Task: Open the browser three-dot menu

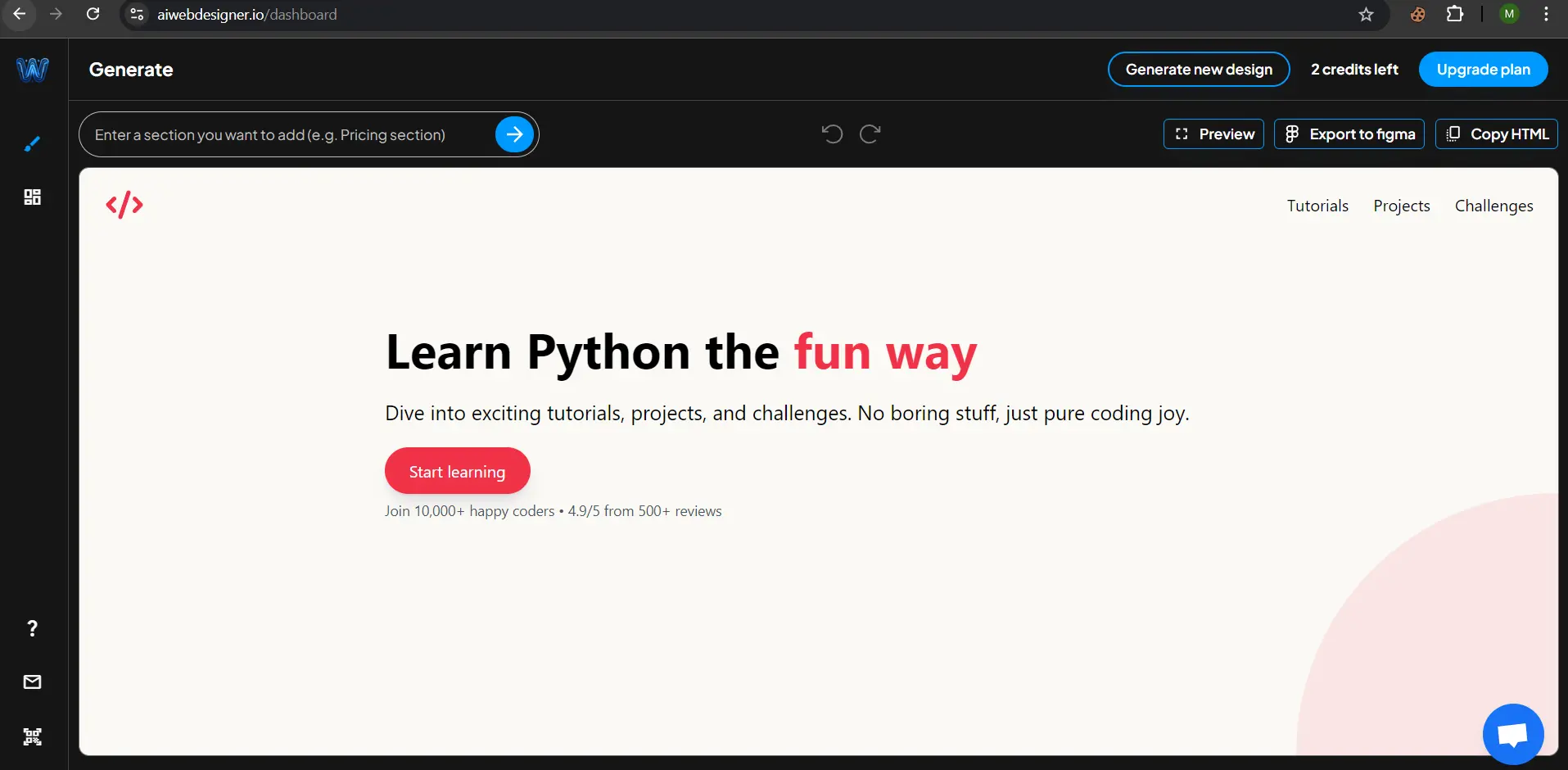Action: [1546, 14]
